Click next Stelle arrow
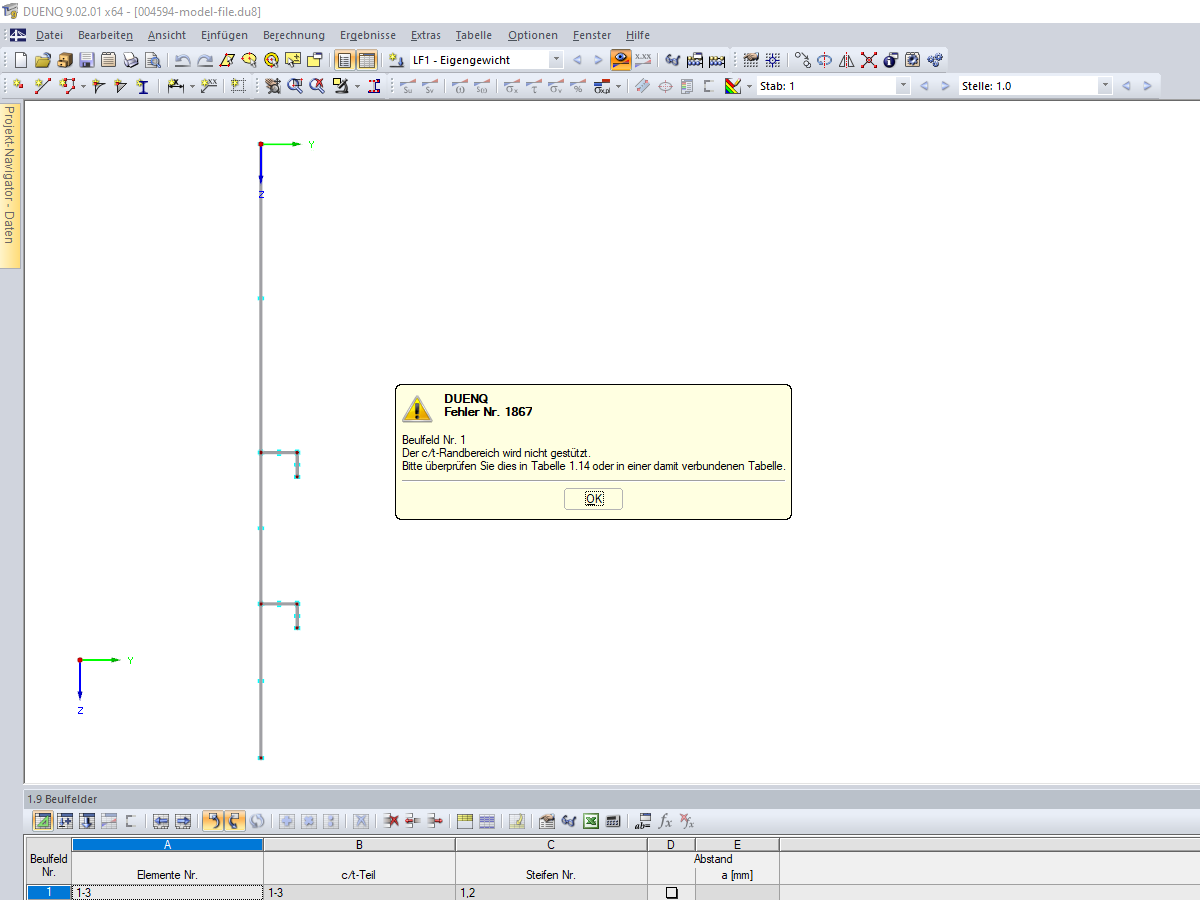This screenshot has height=900, width=1200. [1147, 86]
